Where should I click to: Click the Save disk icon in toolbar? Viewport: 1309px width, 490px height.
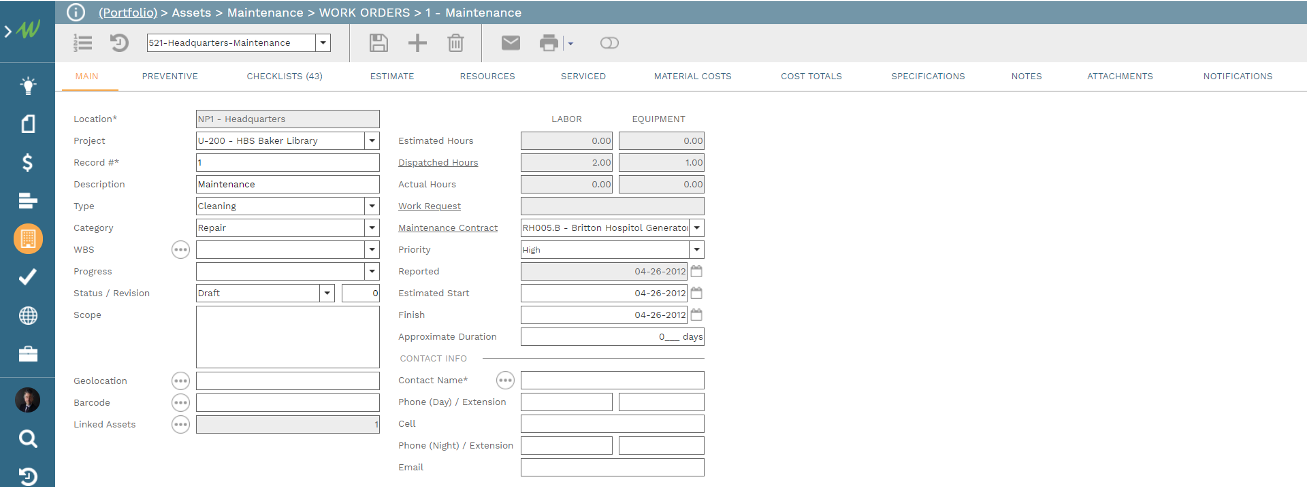point(379,43)
